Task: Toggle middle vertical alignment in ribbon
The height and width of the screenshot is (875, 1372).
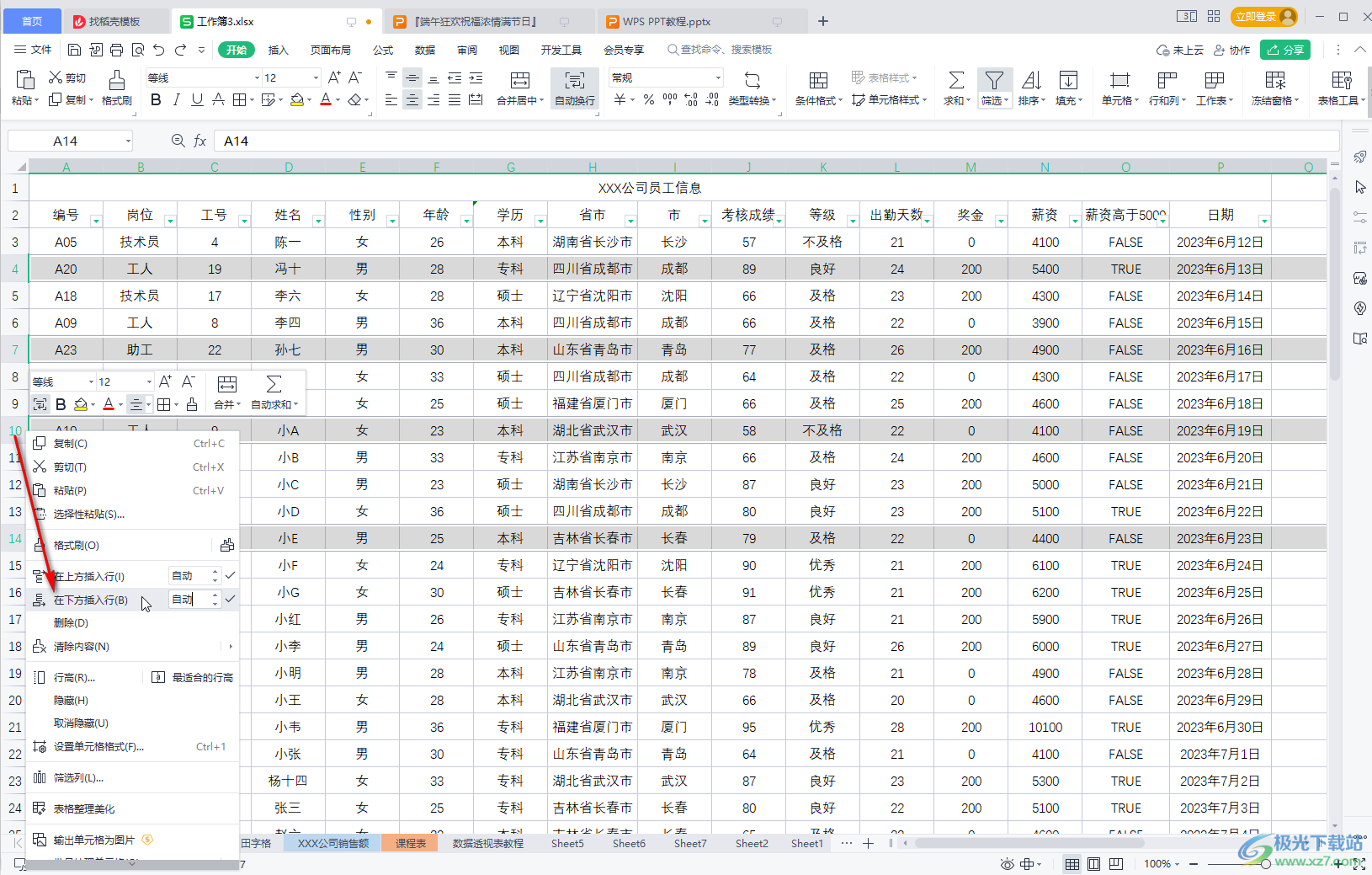Action: [x=412, y=77]
